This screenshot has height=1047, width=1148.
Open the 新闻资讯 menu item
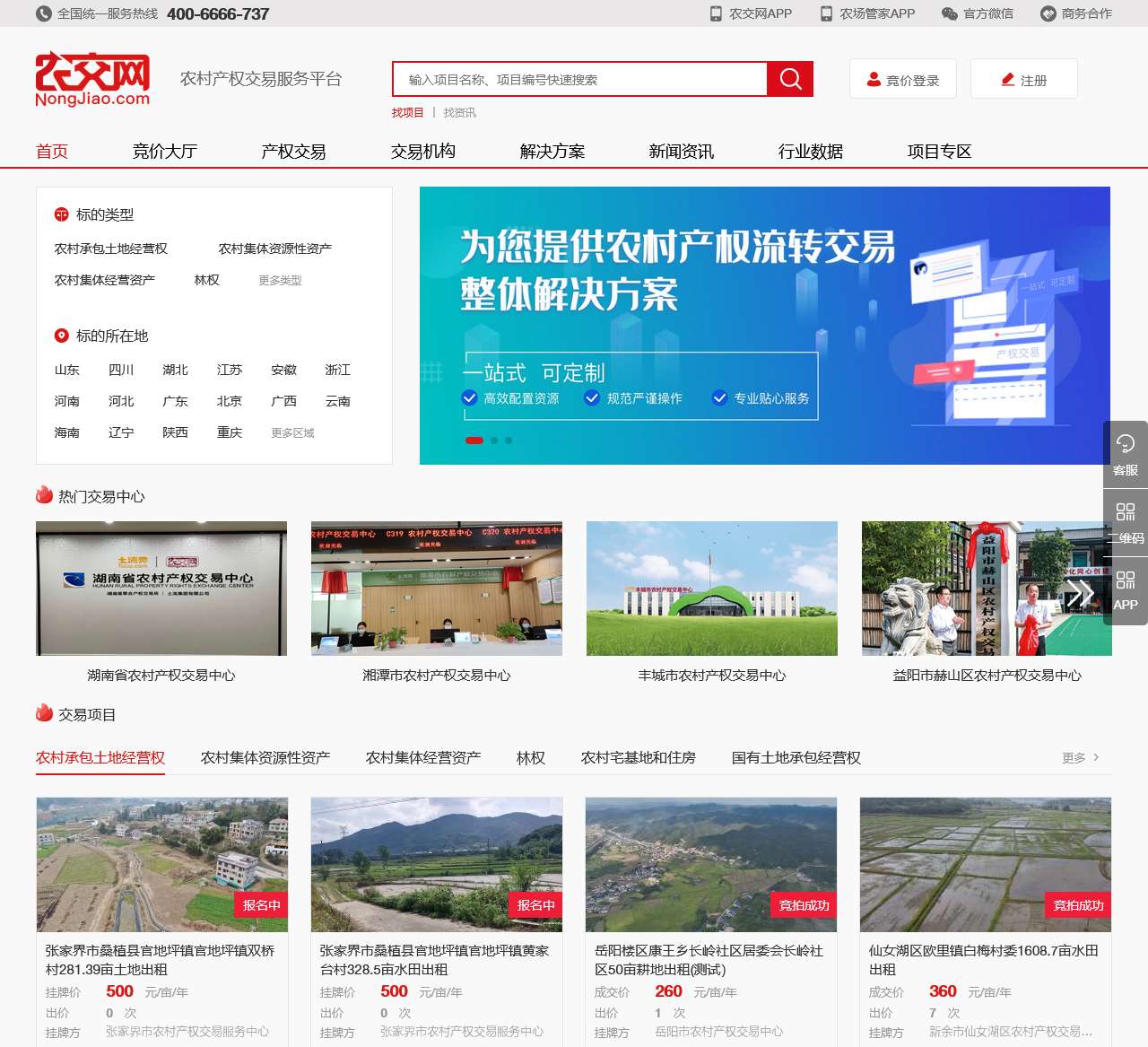tap(679, 151)
